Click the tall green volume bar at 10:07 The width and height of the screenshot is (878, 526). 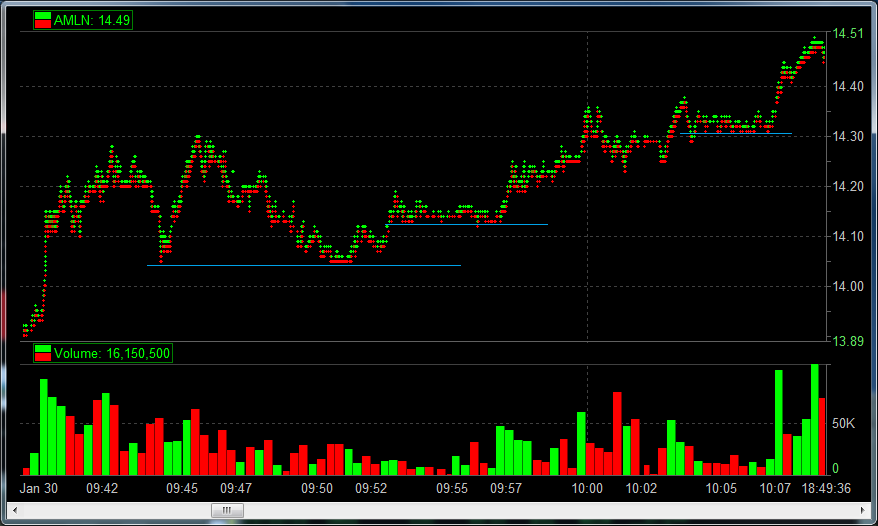tap(778, 422)
